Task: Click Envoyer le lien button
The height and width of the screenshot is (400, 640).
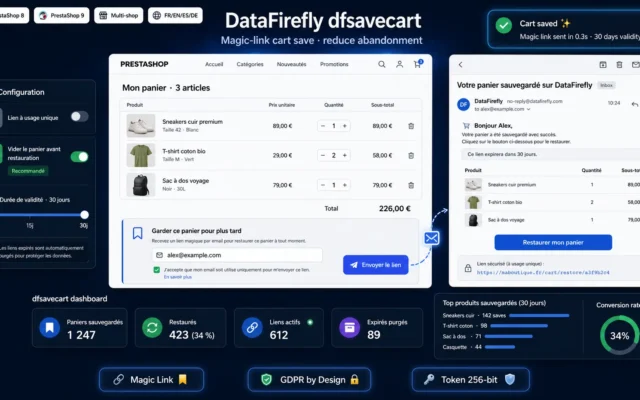Action: pyautogui.click(x=376, y=265)
